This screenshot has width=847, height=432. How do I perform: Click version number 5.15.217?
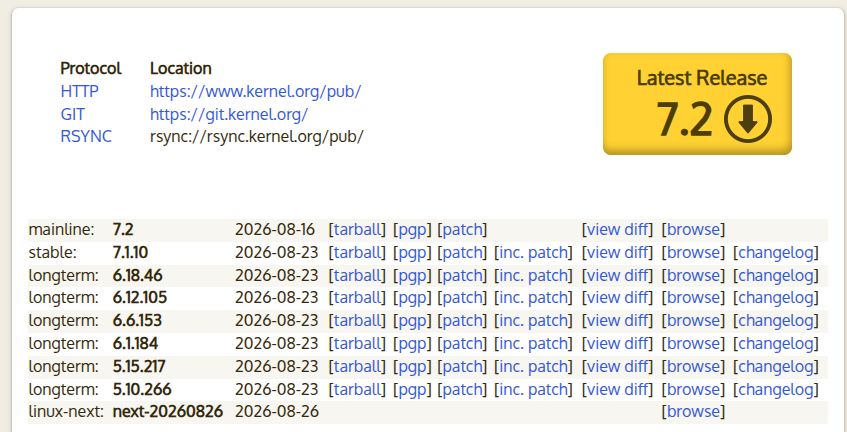(139, 366)
